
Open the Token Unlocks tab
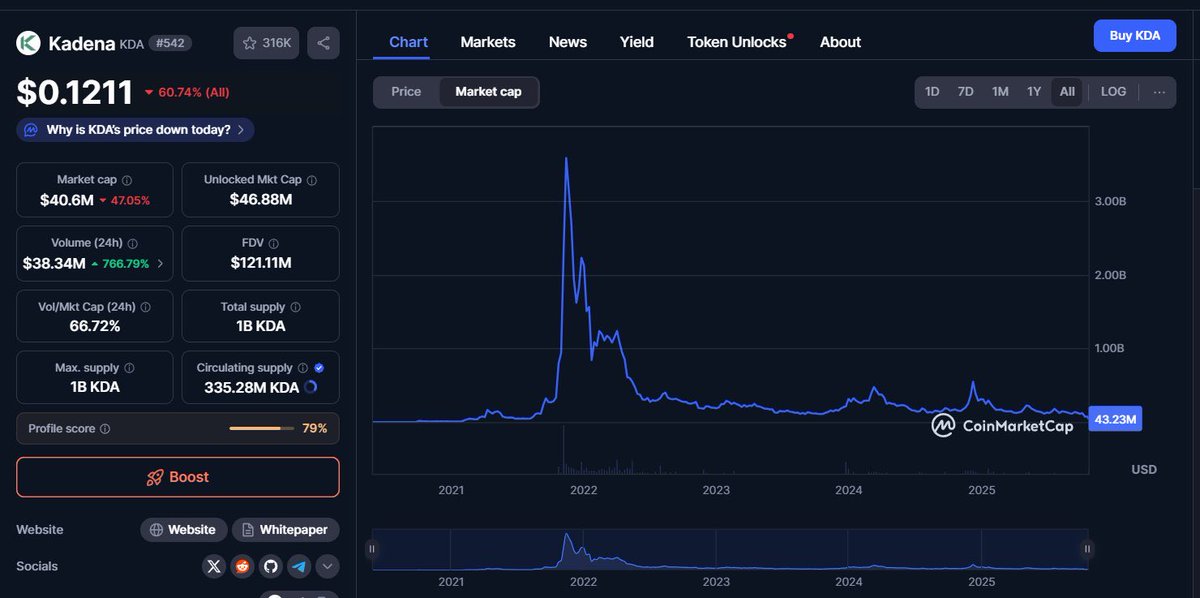point(737,42)
